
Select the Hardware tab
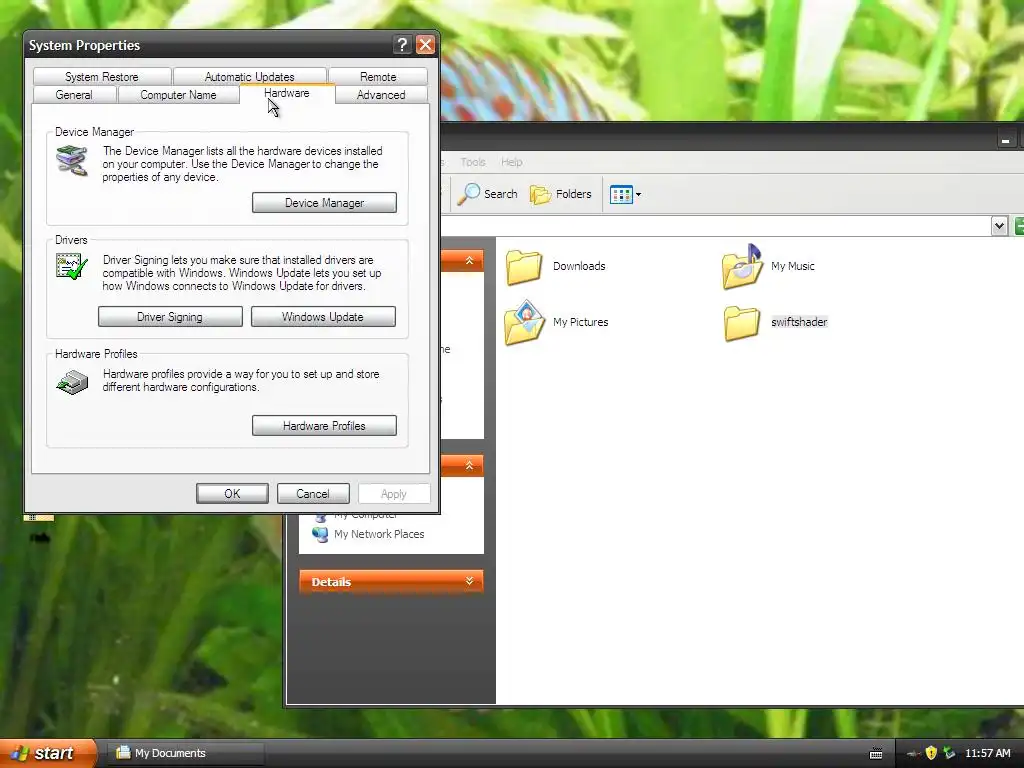[287, 93]
